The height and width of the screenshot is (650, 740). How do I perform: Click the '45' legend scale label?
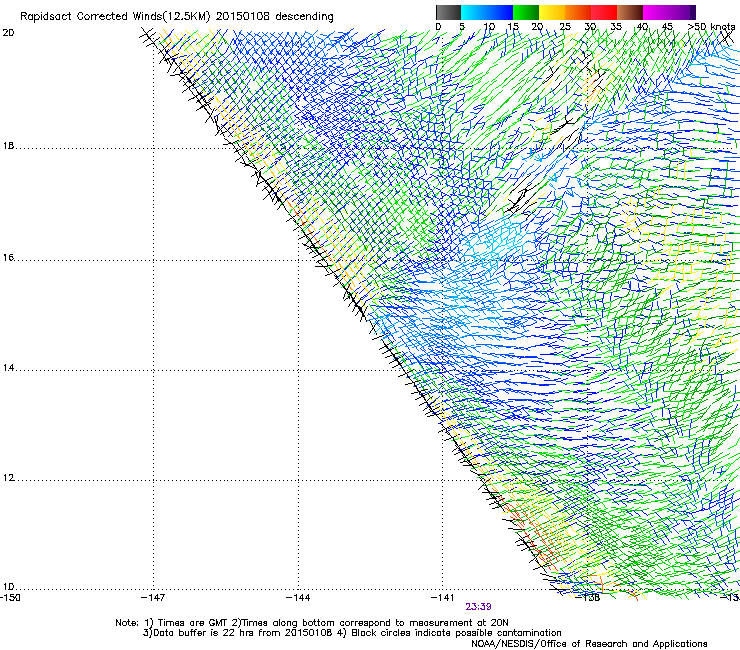point(667,27)
